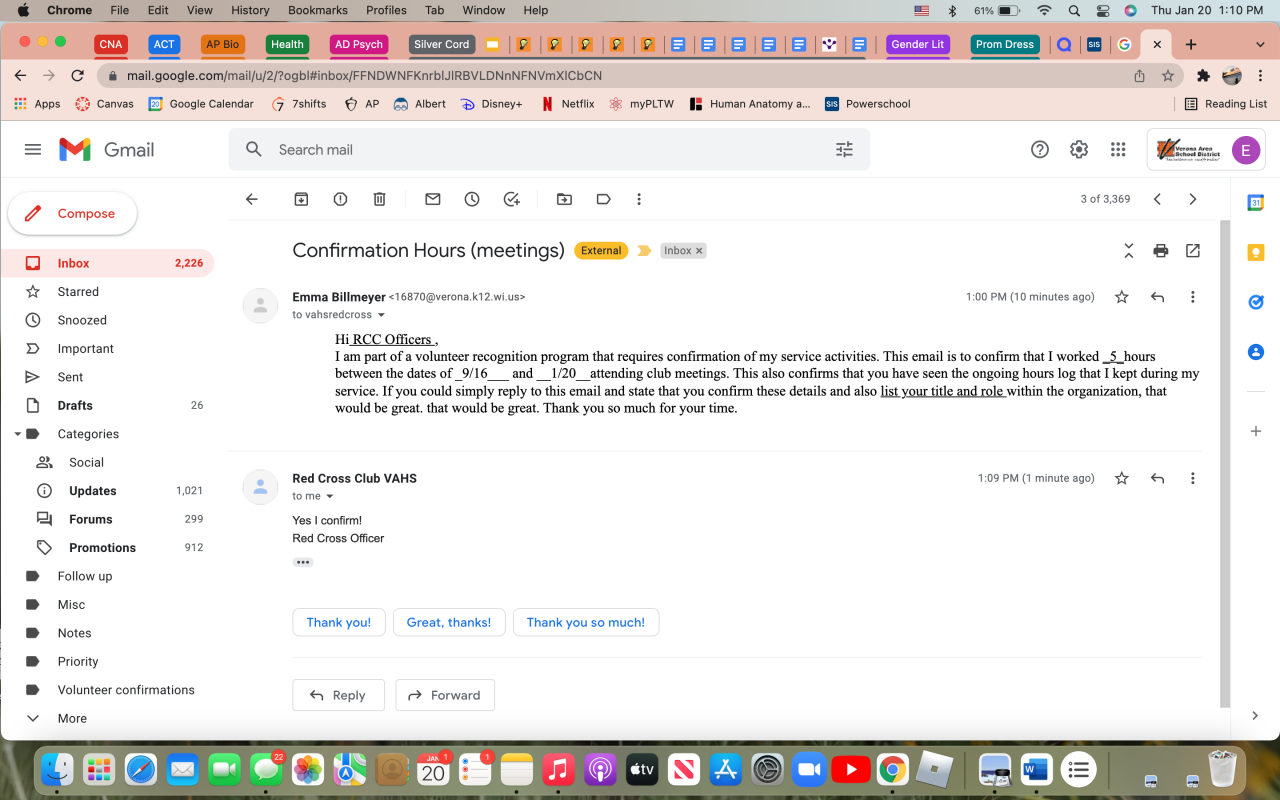Open Google Calendar side panel
The width and height of the screenshot is (1280, 800).
pyautogui.click(x=1256, y=203)
